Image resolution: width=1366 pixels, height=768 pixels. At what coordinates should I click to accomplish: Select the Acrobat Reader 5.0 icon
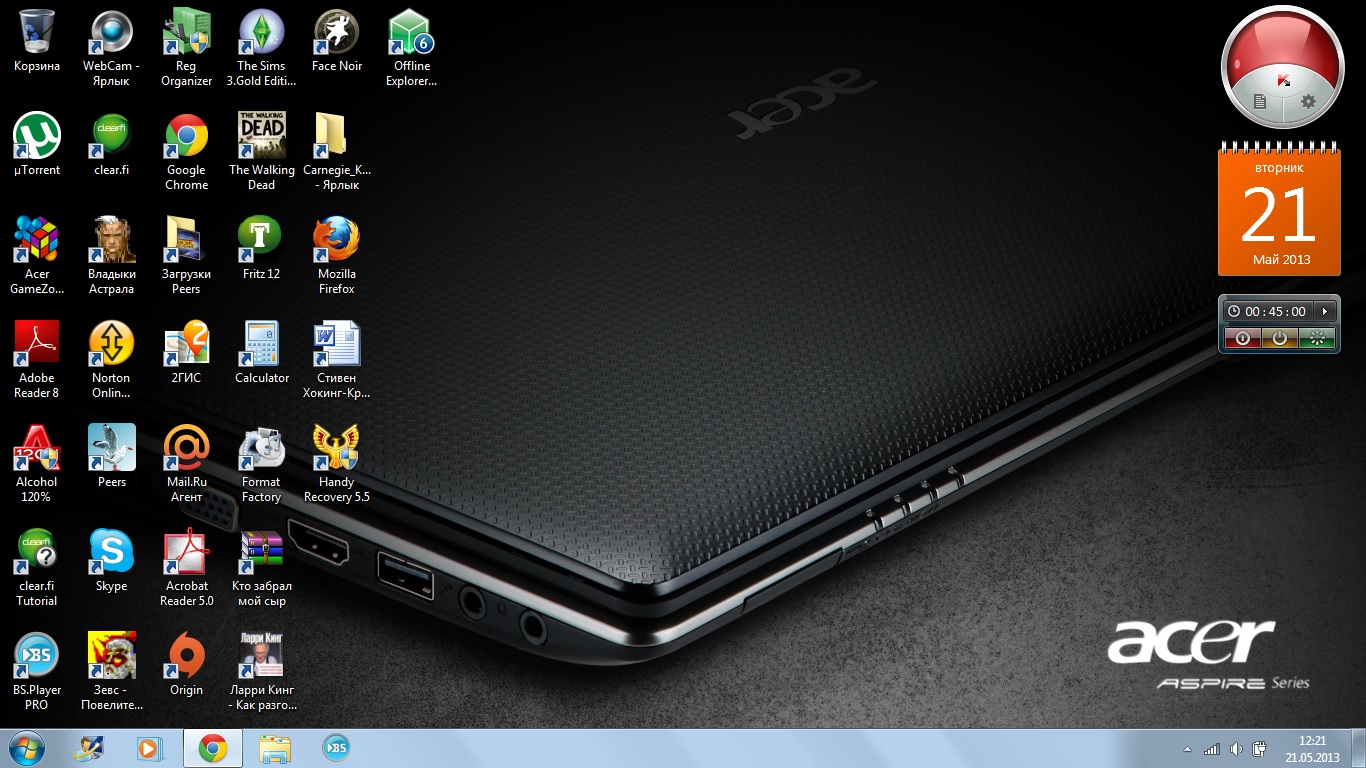pyautogui.click(x=187, y=568)
